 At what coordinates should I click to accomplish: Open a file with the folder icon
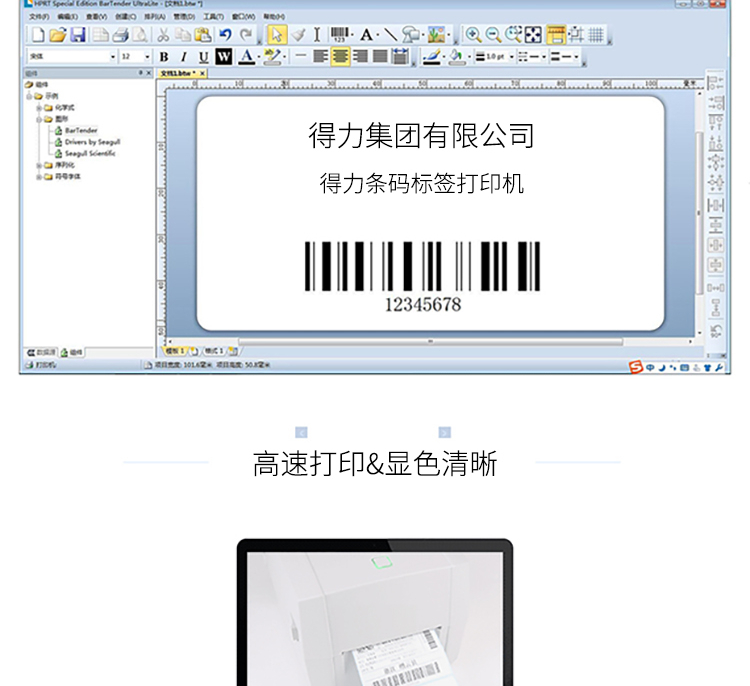(x=57, y=35)
